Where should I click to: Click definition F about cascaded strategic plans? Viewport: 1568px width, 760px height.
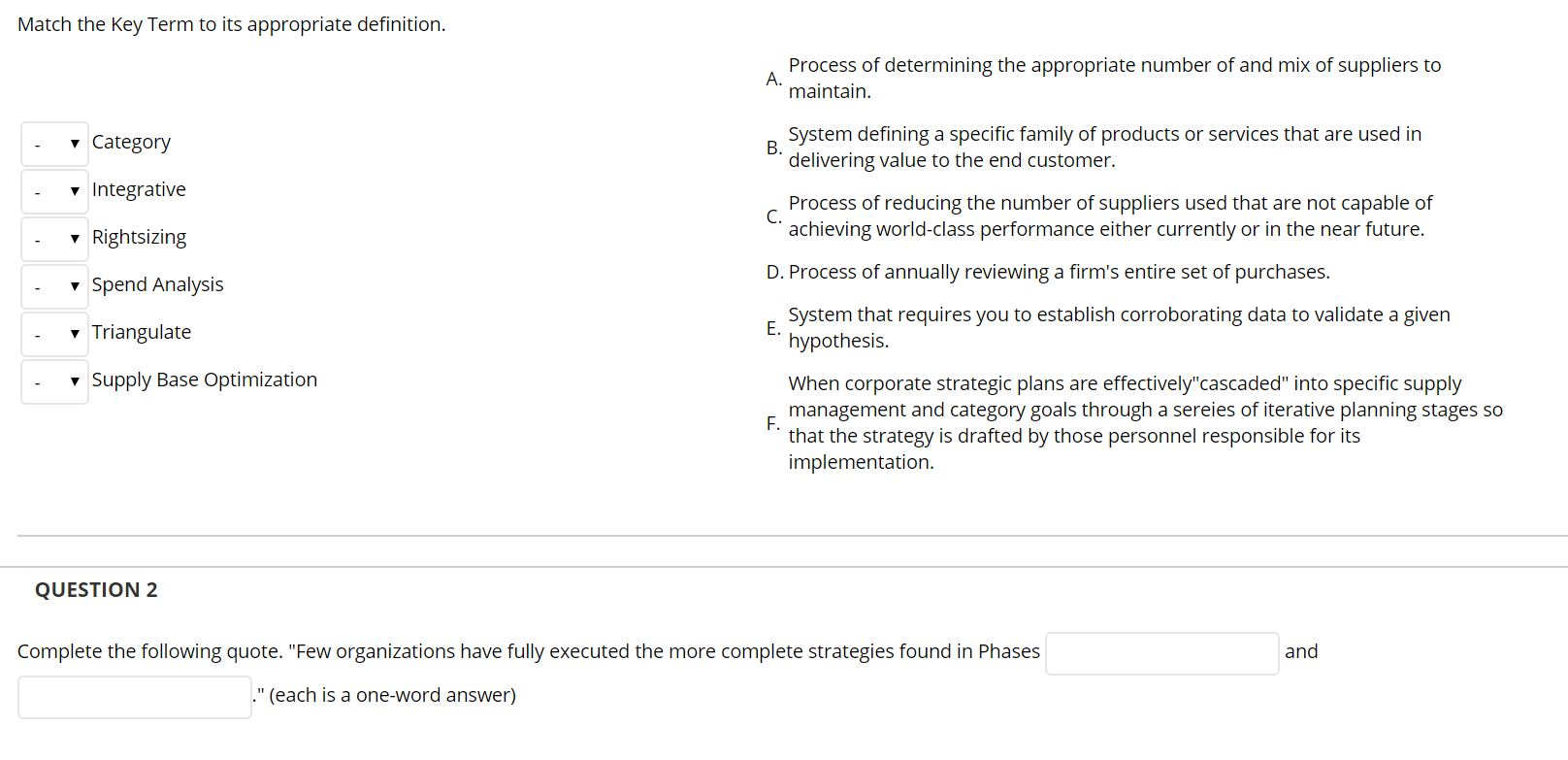coord(1145,422)
